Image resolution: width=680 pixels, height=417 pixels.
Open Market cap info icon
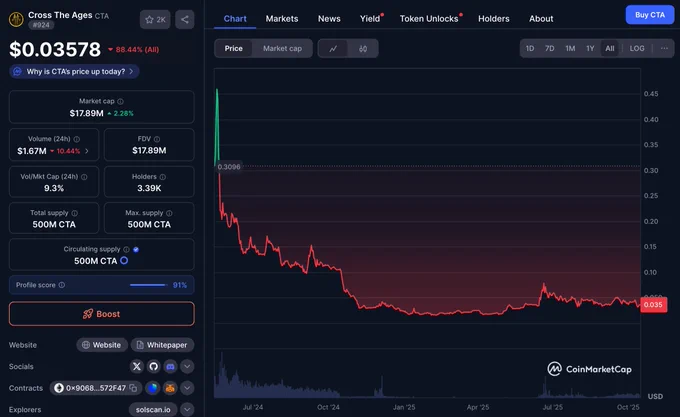121,101
